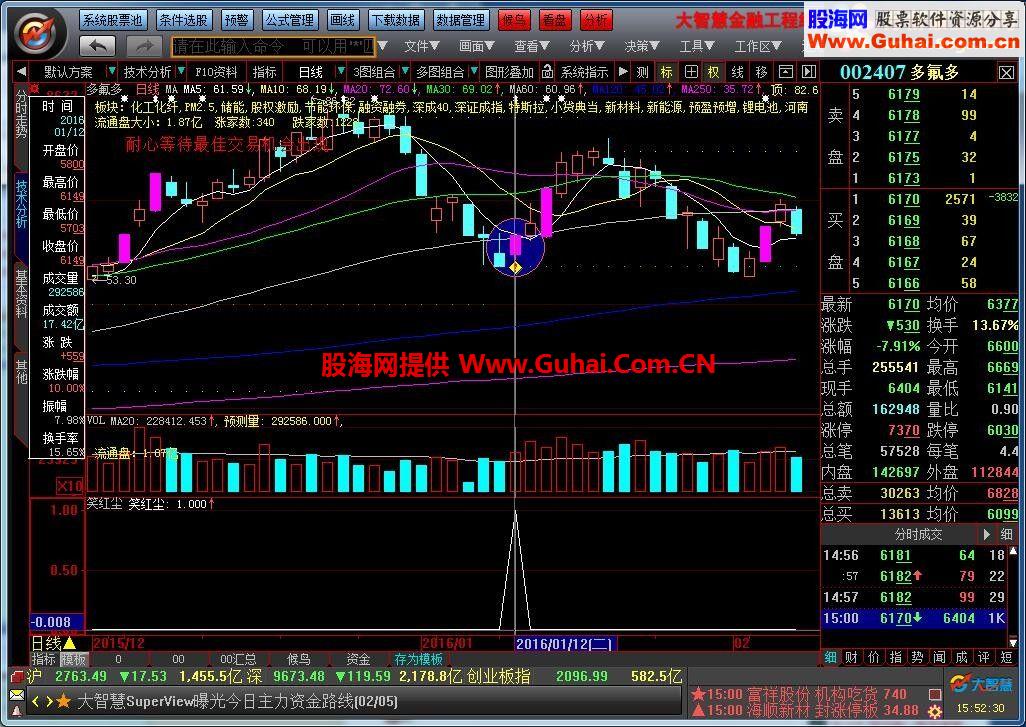Click the crosshair grid icon in chart toolbar

point(690,72)
